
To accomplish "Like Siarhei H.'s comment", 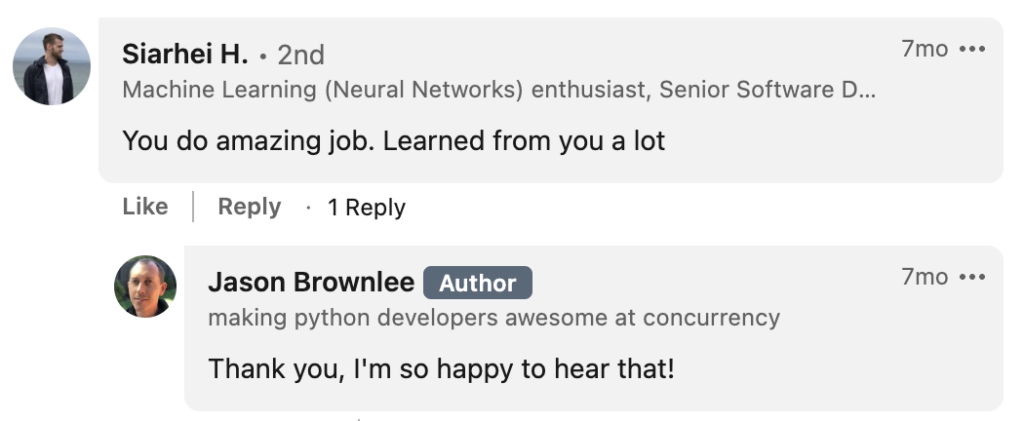I will point(145,207).
